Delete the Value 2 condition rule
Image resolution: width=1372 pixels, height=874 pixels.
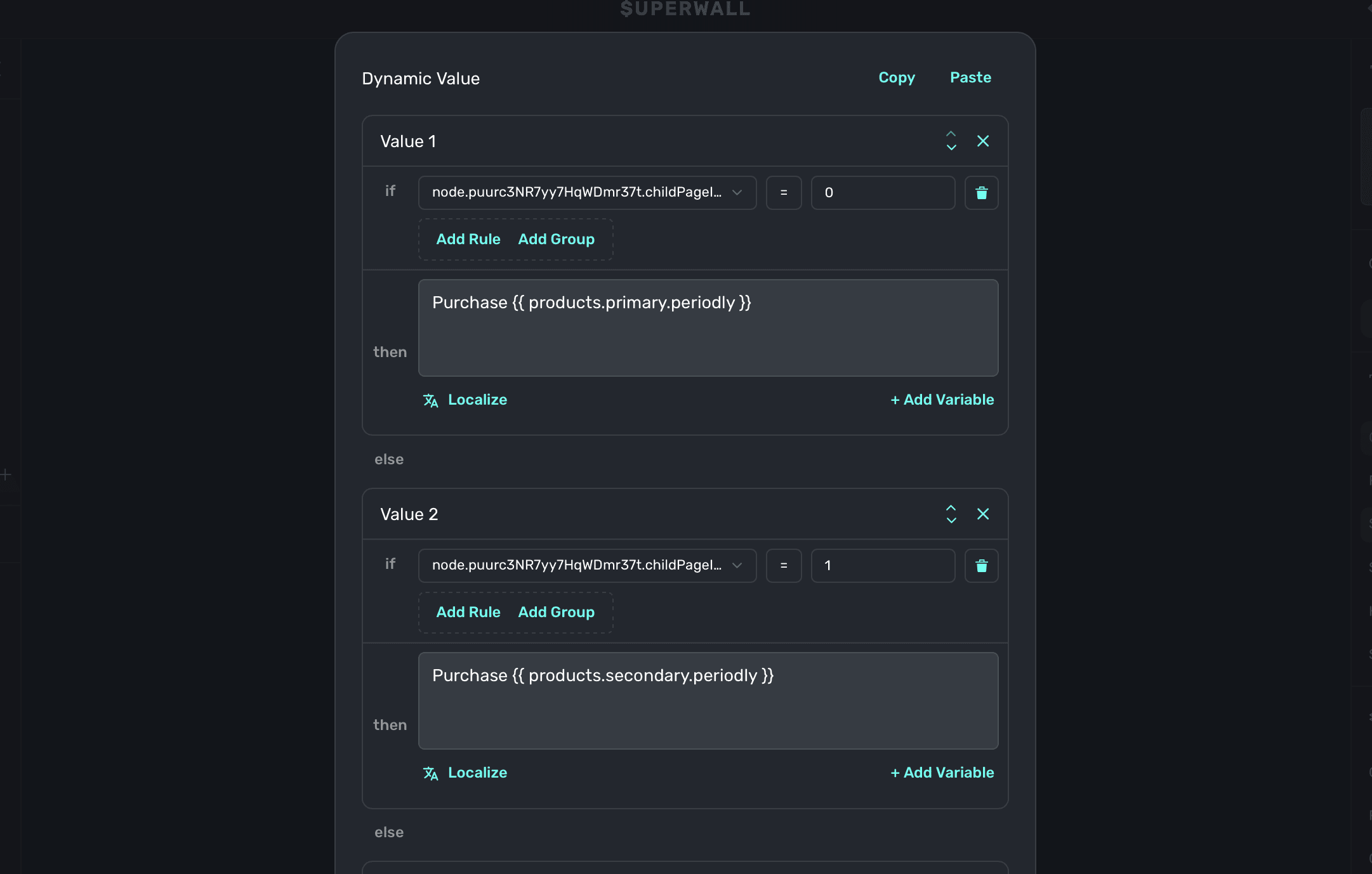tap(981, 566)
